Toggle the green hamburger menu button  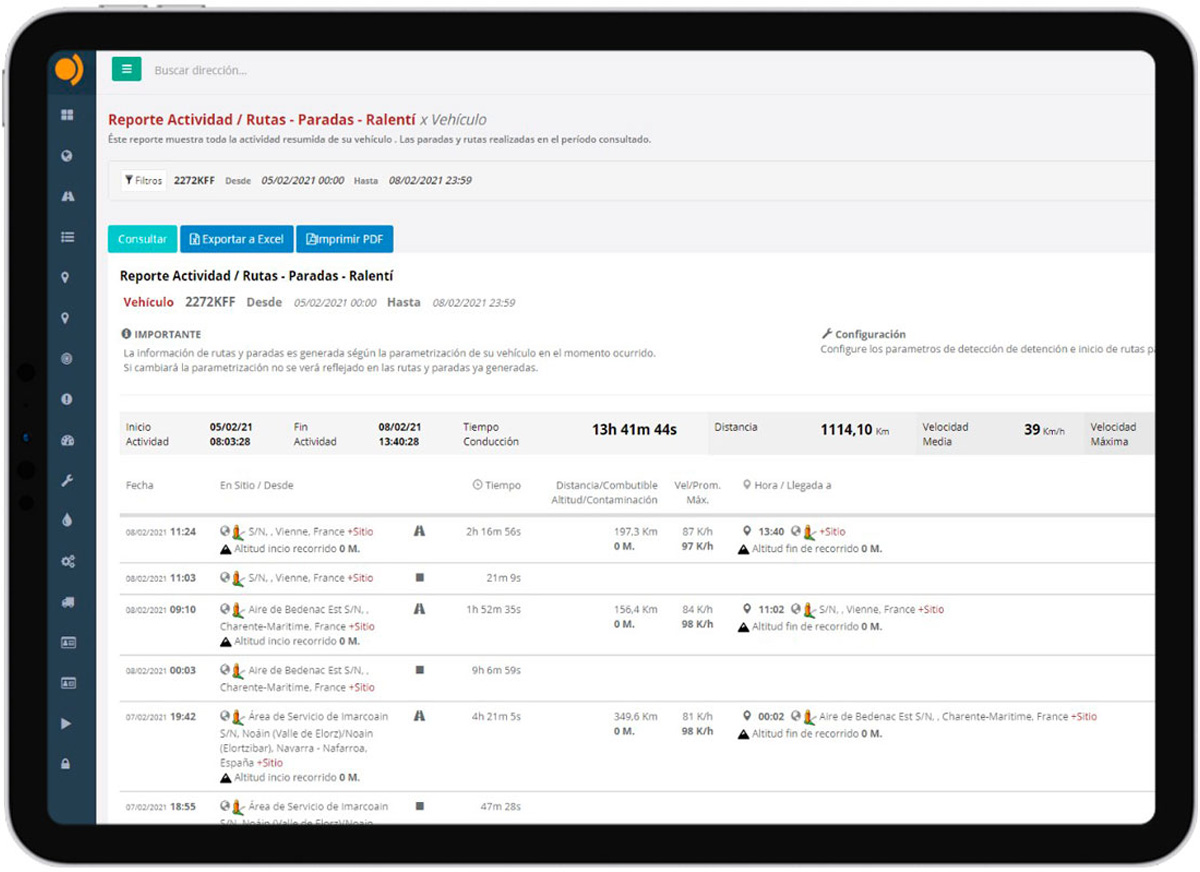click(126, 70)
